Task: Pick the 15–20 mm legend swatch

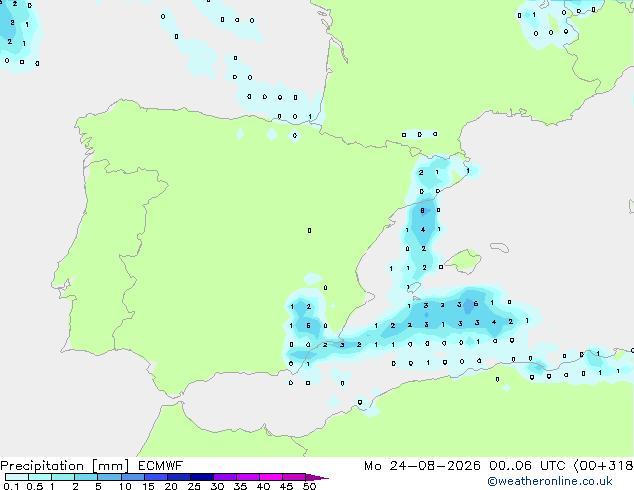Action: [156, 477]
